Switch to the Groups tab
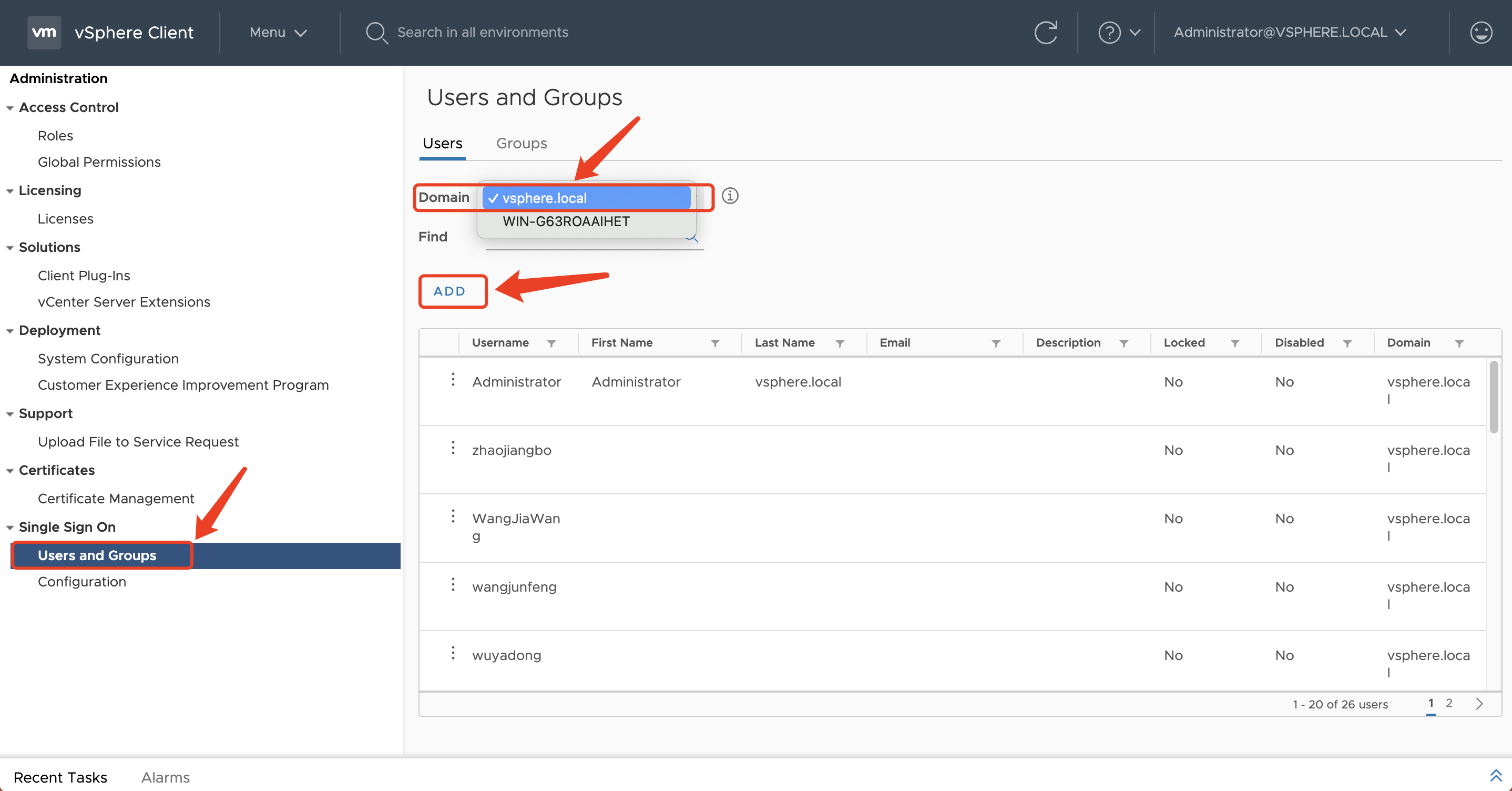The height and width of the screenshot is (791, 1512). pyautogui.click(x=521, y=142)
